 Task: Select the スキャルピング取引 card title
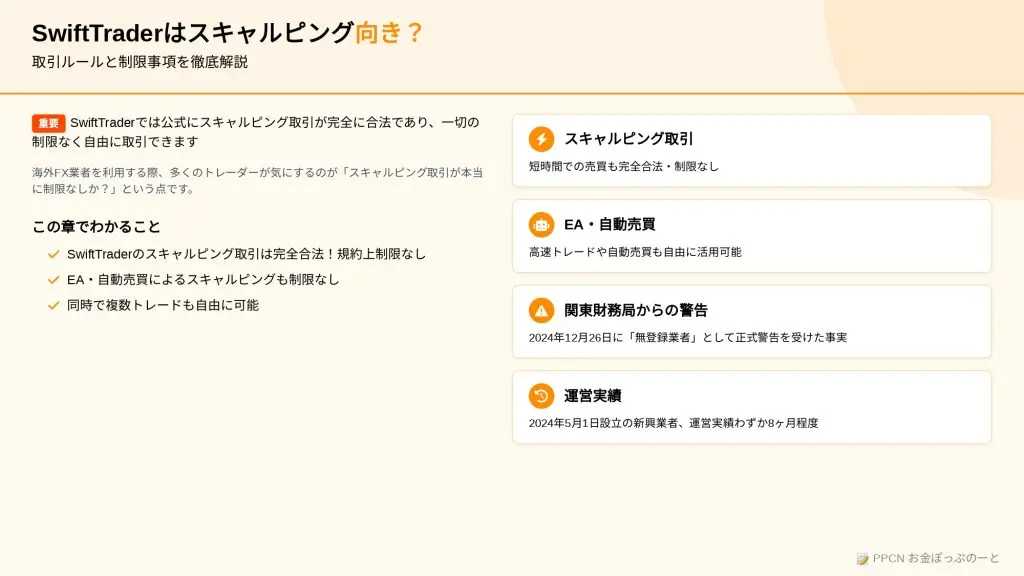pos(628,139)
